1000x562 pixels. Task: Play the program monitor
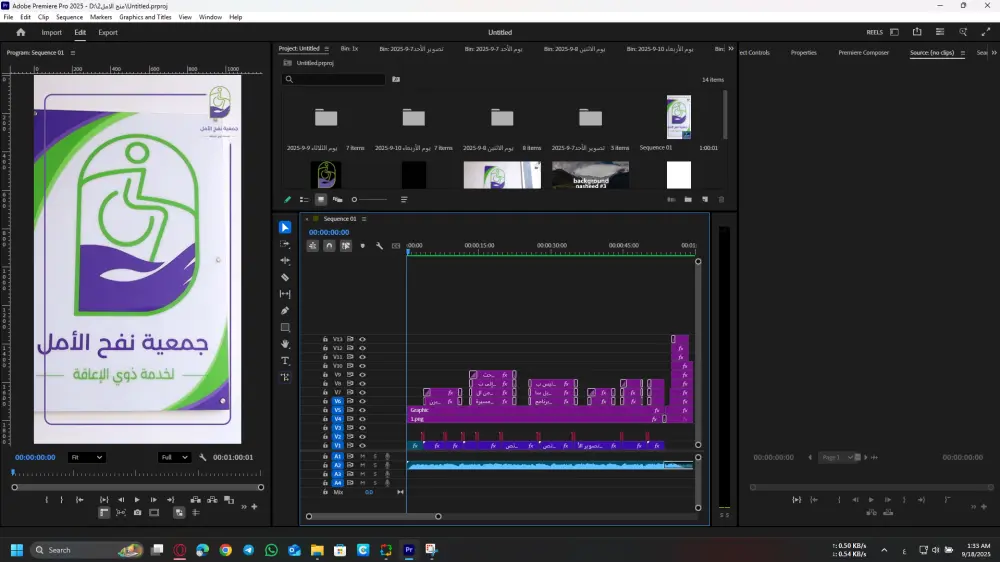[137, 499]
